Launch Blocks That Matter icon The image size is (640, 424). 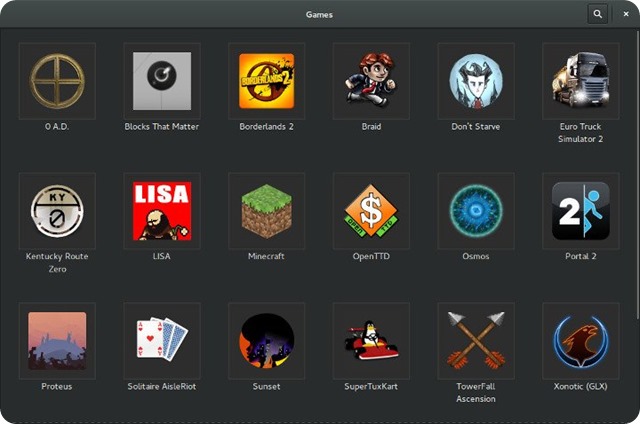162,81
